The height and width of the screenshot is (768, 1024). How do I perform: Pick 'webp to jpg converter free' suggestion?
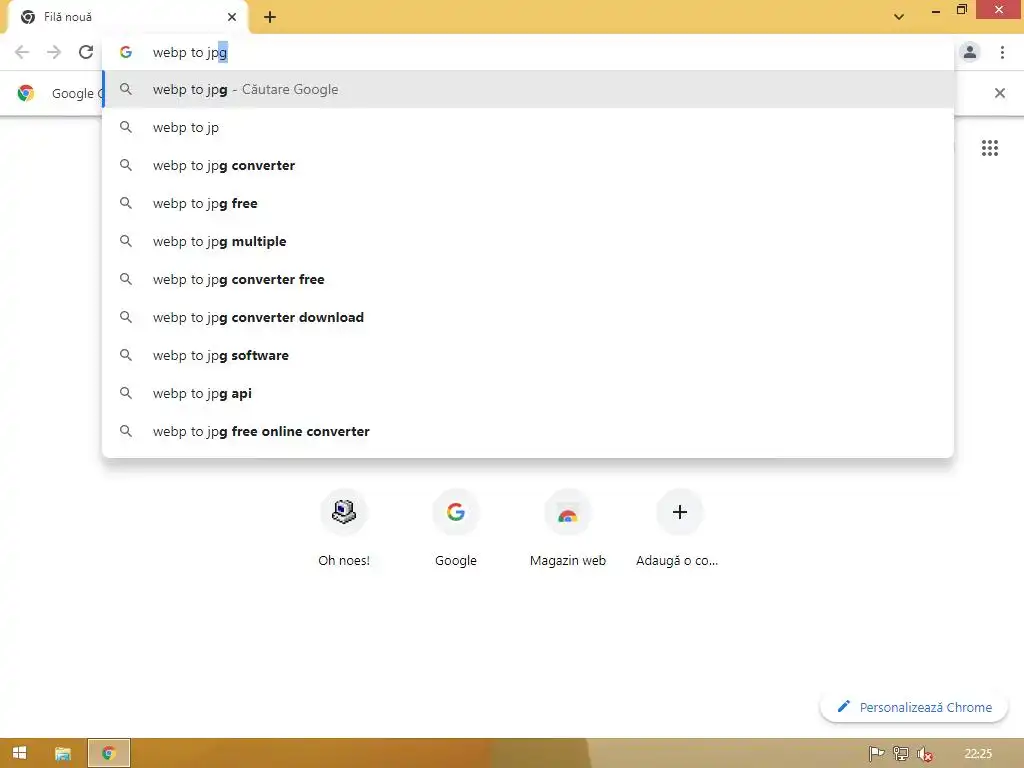point(528,279)
